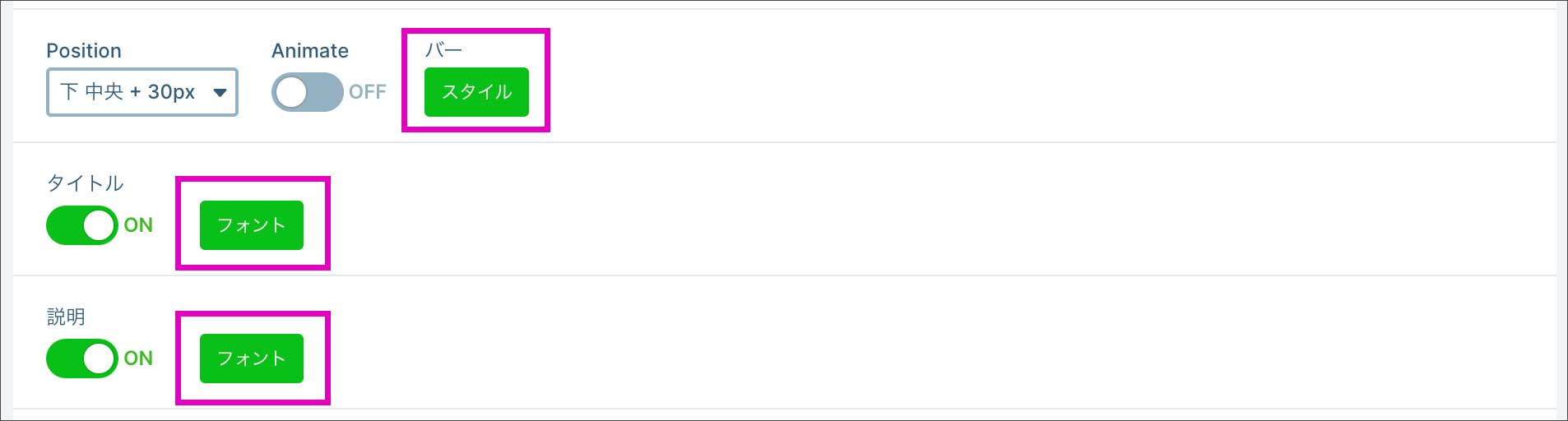Click the 説明 section label
1568x421 pixels.
(x=66, y=317)
